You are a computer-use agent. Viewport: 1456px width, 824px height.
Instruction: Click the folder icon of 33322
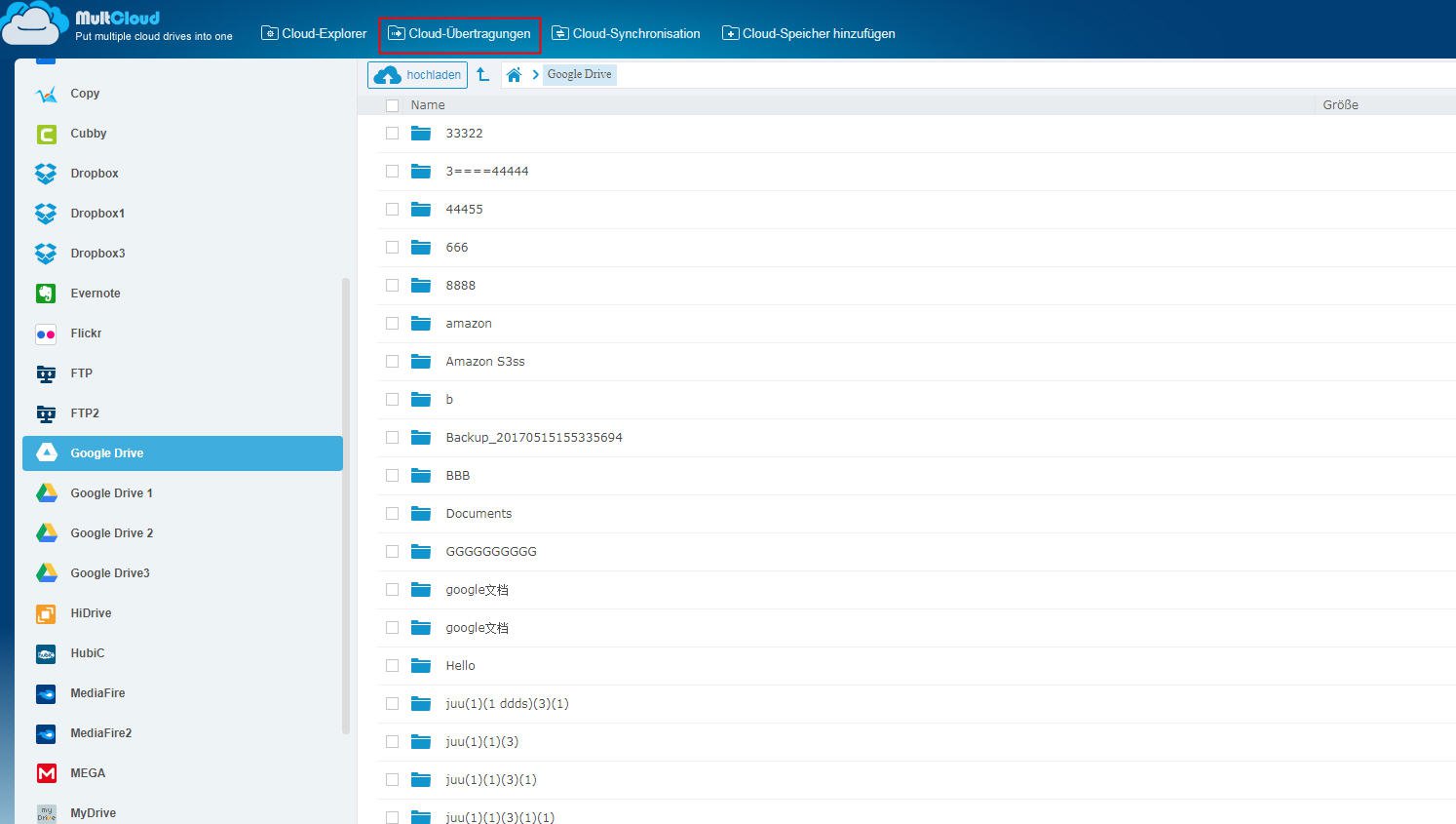[x=421, y=133]
